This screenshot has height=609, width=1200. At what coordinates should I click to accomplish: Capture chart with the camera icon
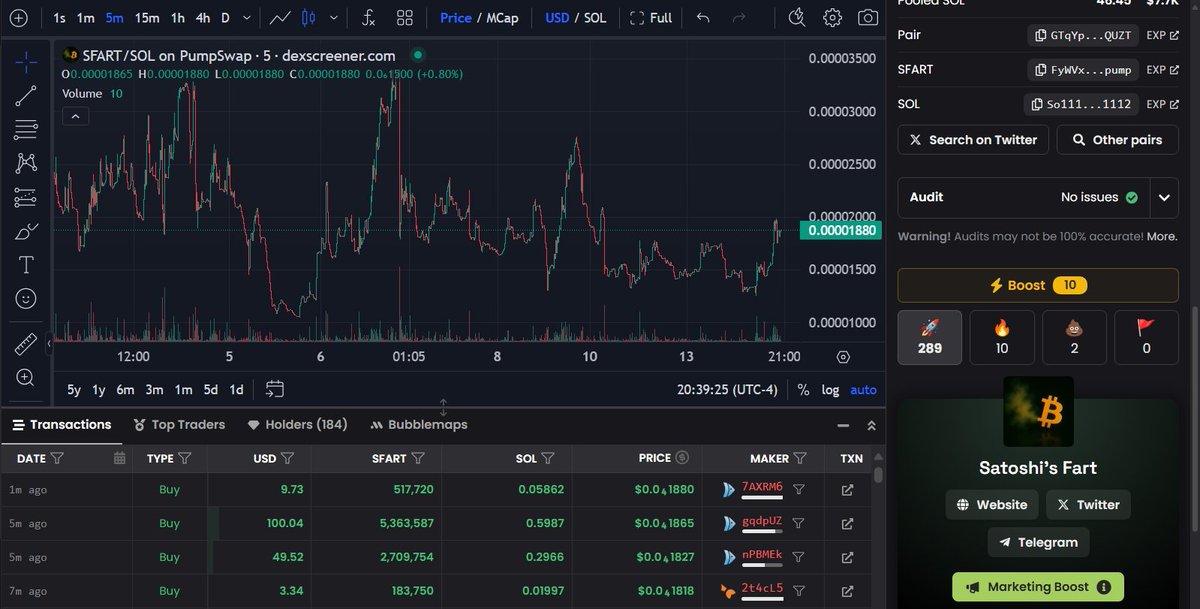point(867,17)
